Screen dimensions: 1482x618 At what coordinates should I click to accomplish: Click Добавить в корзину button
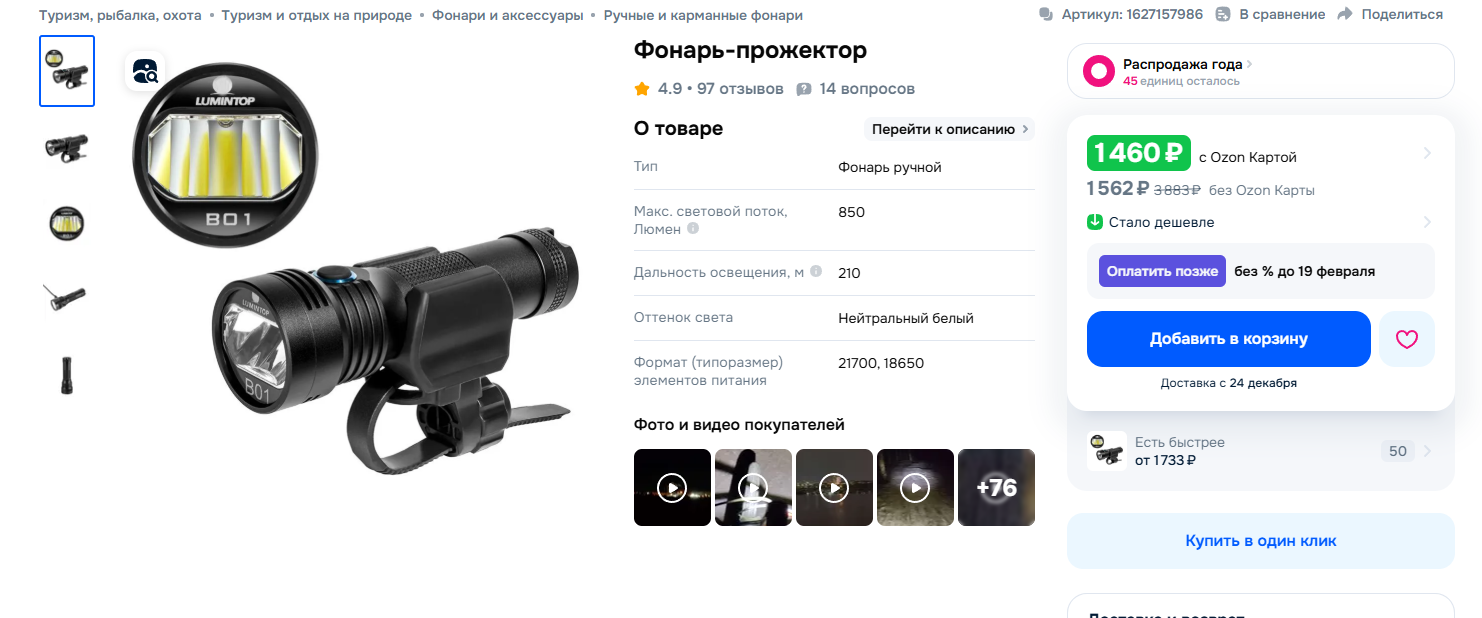1229,339
